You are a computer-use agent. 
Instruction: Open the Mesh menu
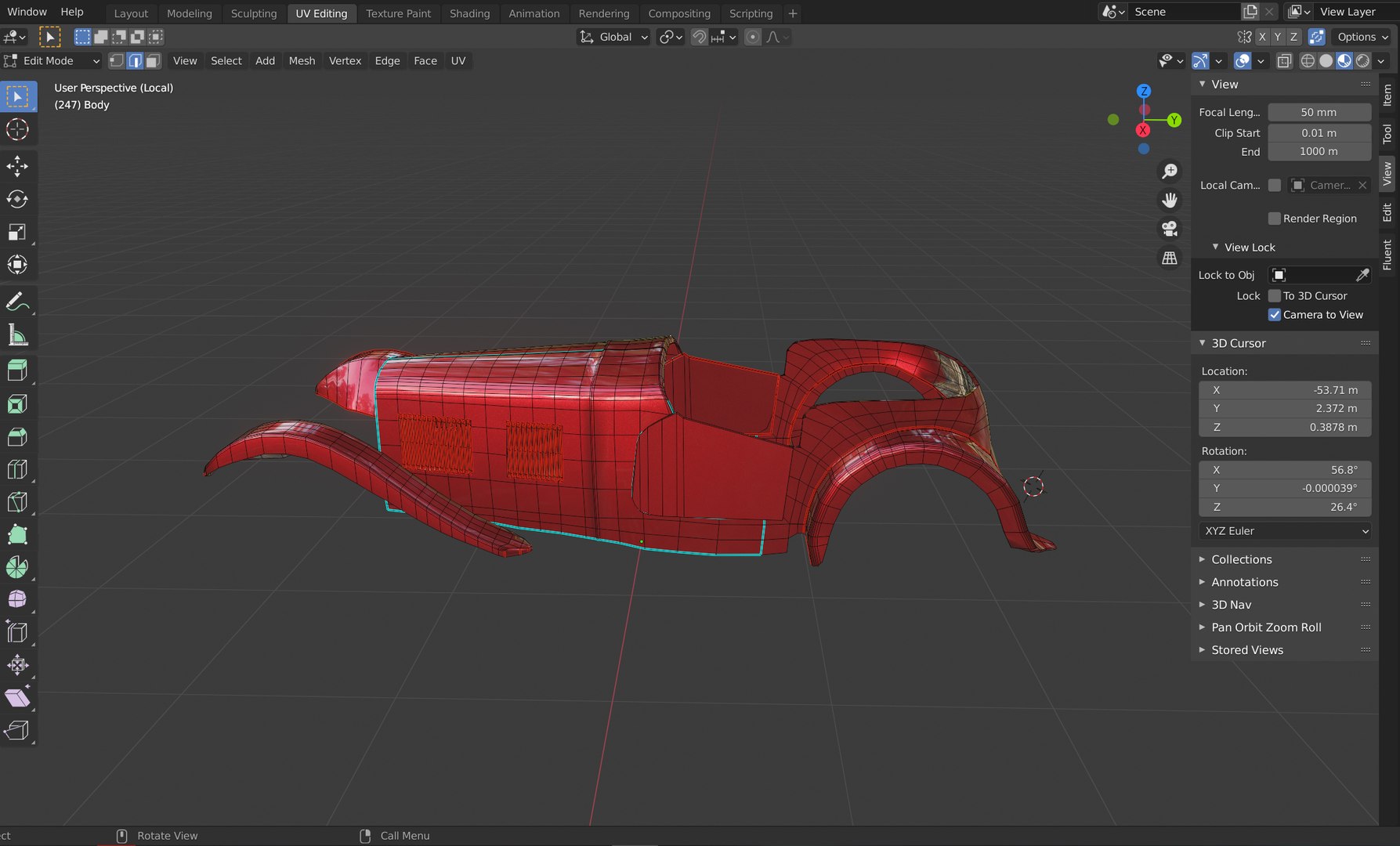click(302, 60)
